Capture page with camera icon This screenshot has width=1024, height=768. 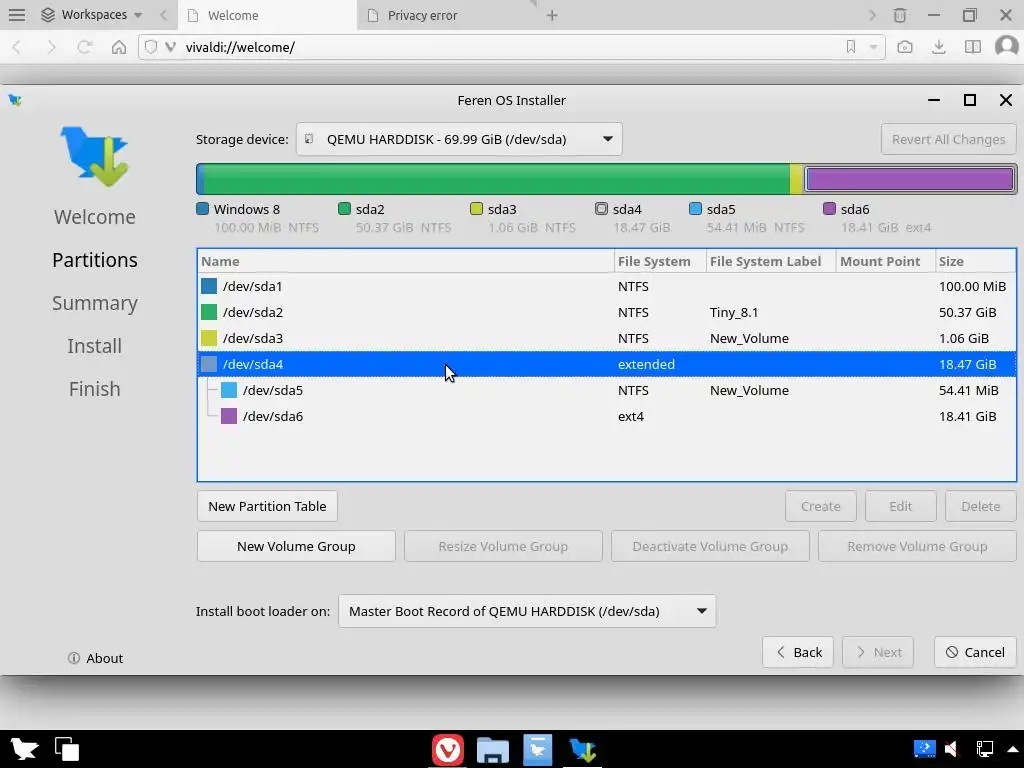[904, 47]
